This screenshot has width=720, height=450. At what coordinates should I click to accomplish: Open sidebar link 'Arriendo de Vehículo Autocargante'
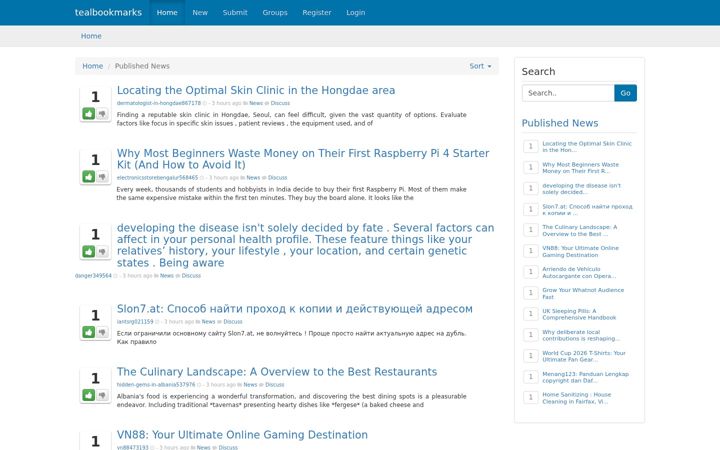(x=579, y=273)
